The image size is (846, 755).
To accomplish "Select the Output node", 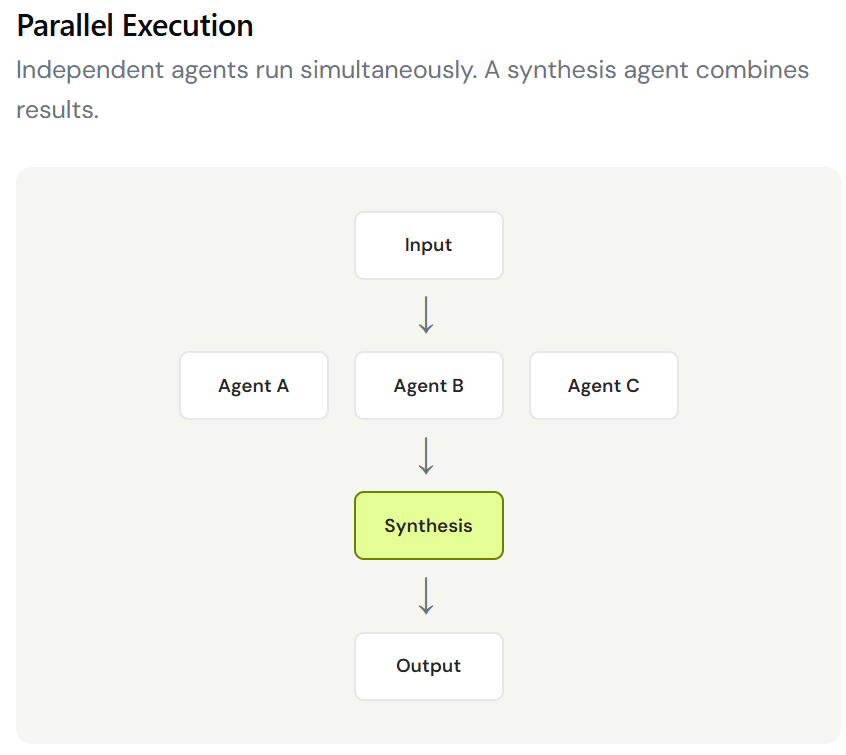I will coord(428,666).
